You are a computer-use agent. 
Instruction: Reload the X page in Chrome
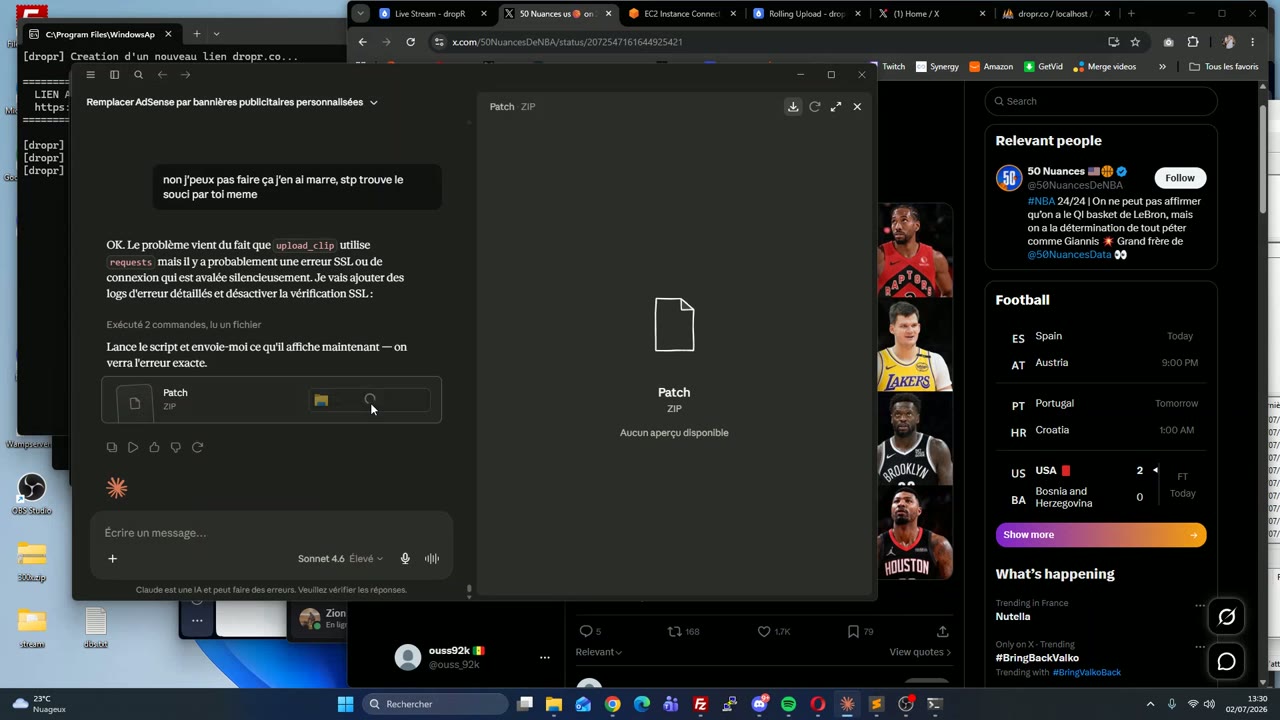410,42
